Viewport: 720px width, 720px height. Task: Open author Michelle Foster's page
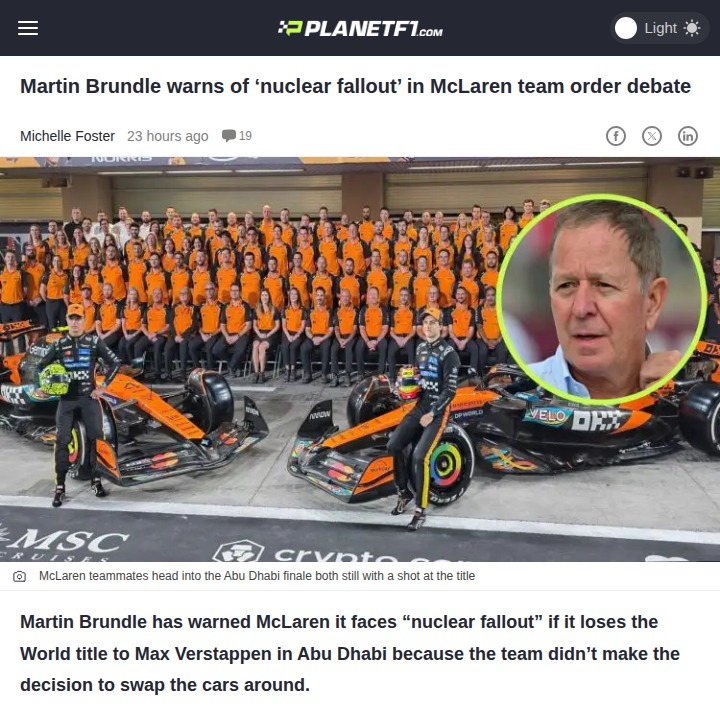(67, 136)
